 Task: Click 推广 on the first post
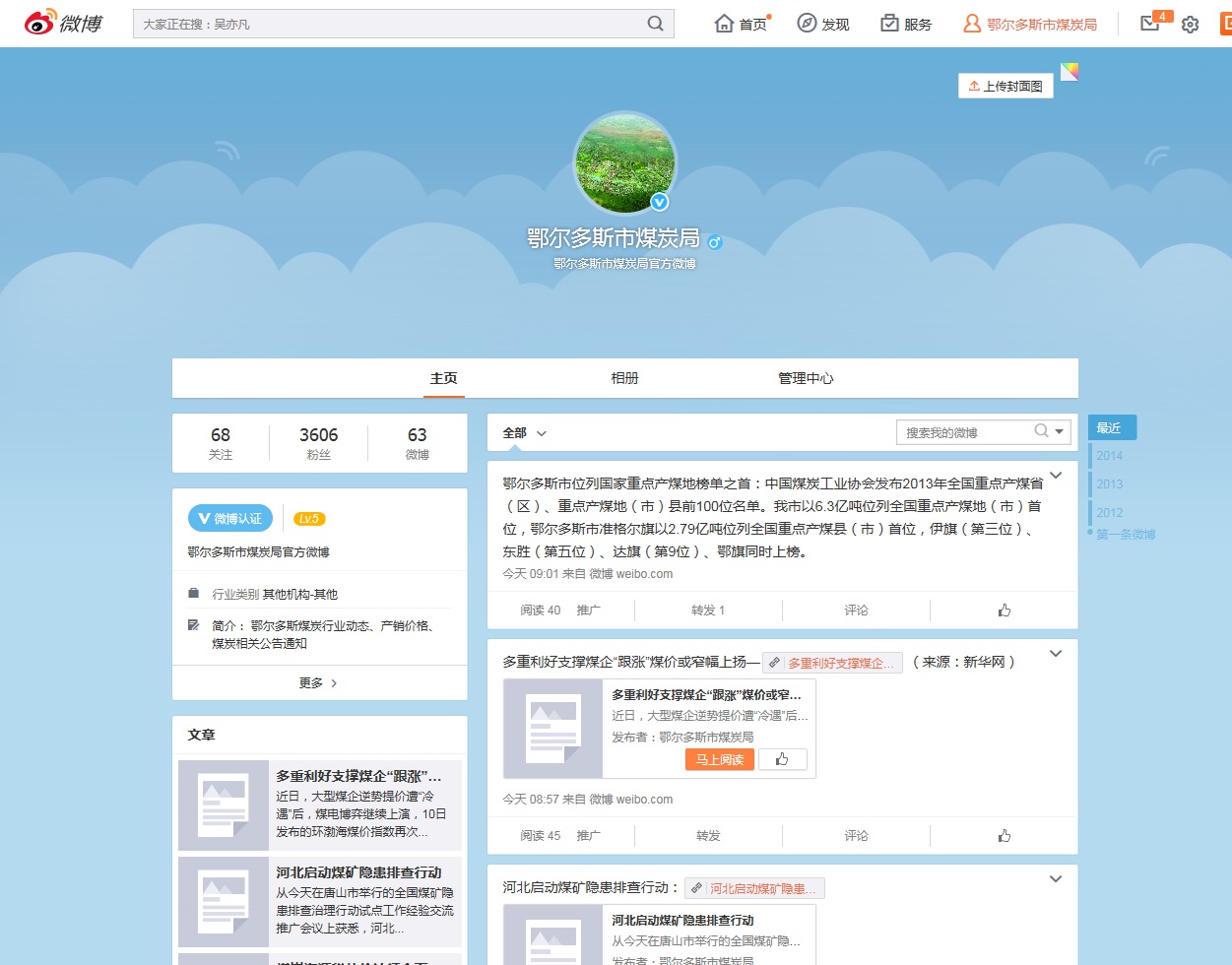(589, 611)
